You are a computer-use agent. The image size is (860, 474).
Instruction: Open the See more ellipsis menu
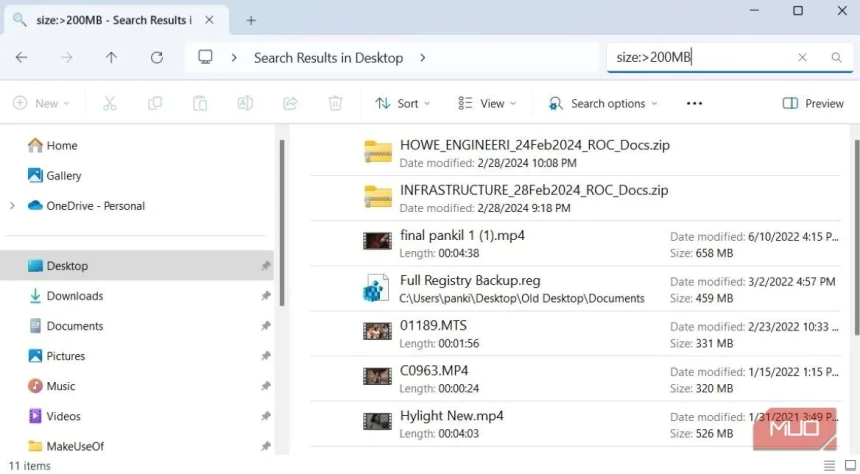click(x=694, y=103)
